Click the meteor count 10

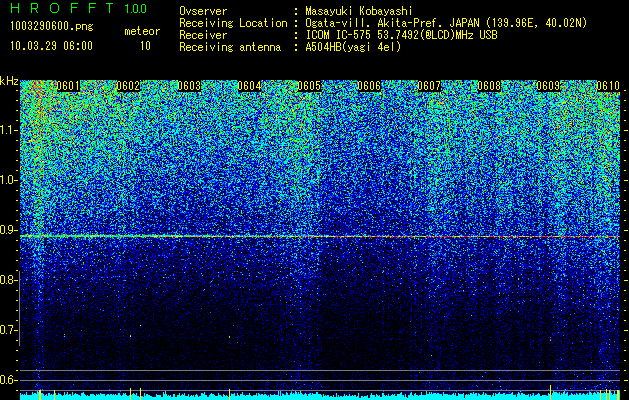(x=145, y=46)
